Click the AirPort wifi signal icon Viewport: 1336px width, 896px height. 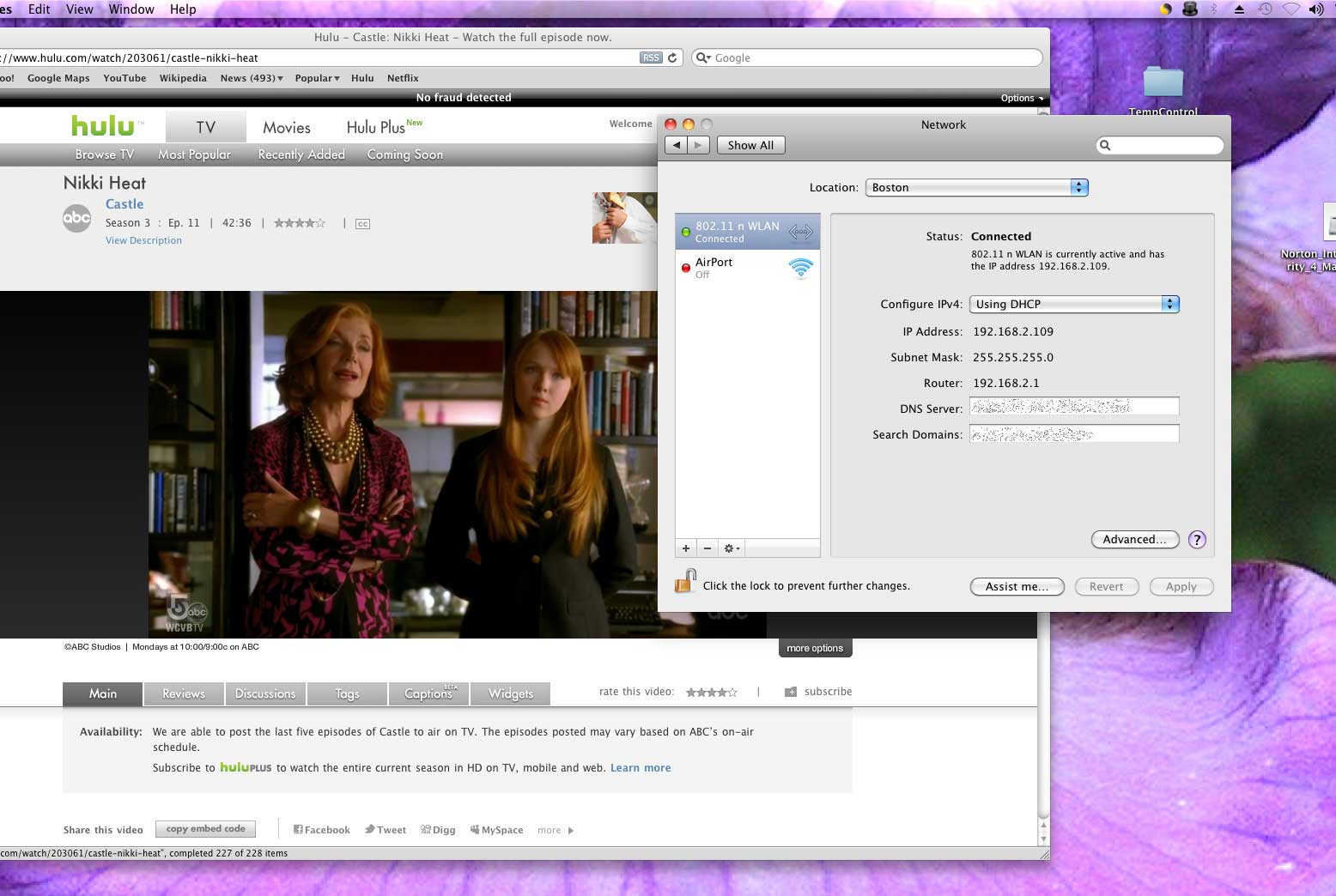coord(800,269)
